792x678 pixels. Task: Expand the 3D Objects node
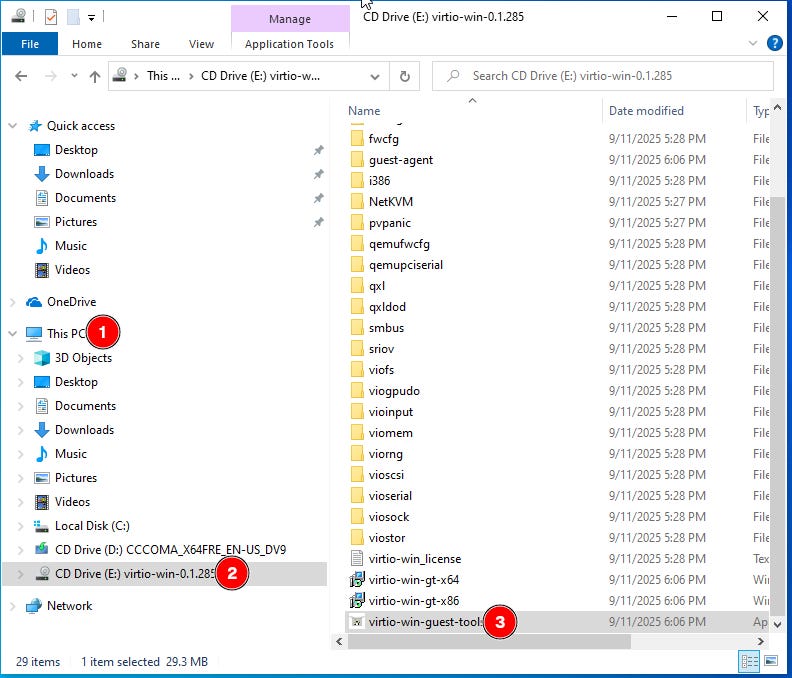21,358
